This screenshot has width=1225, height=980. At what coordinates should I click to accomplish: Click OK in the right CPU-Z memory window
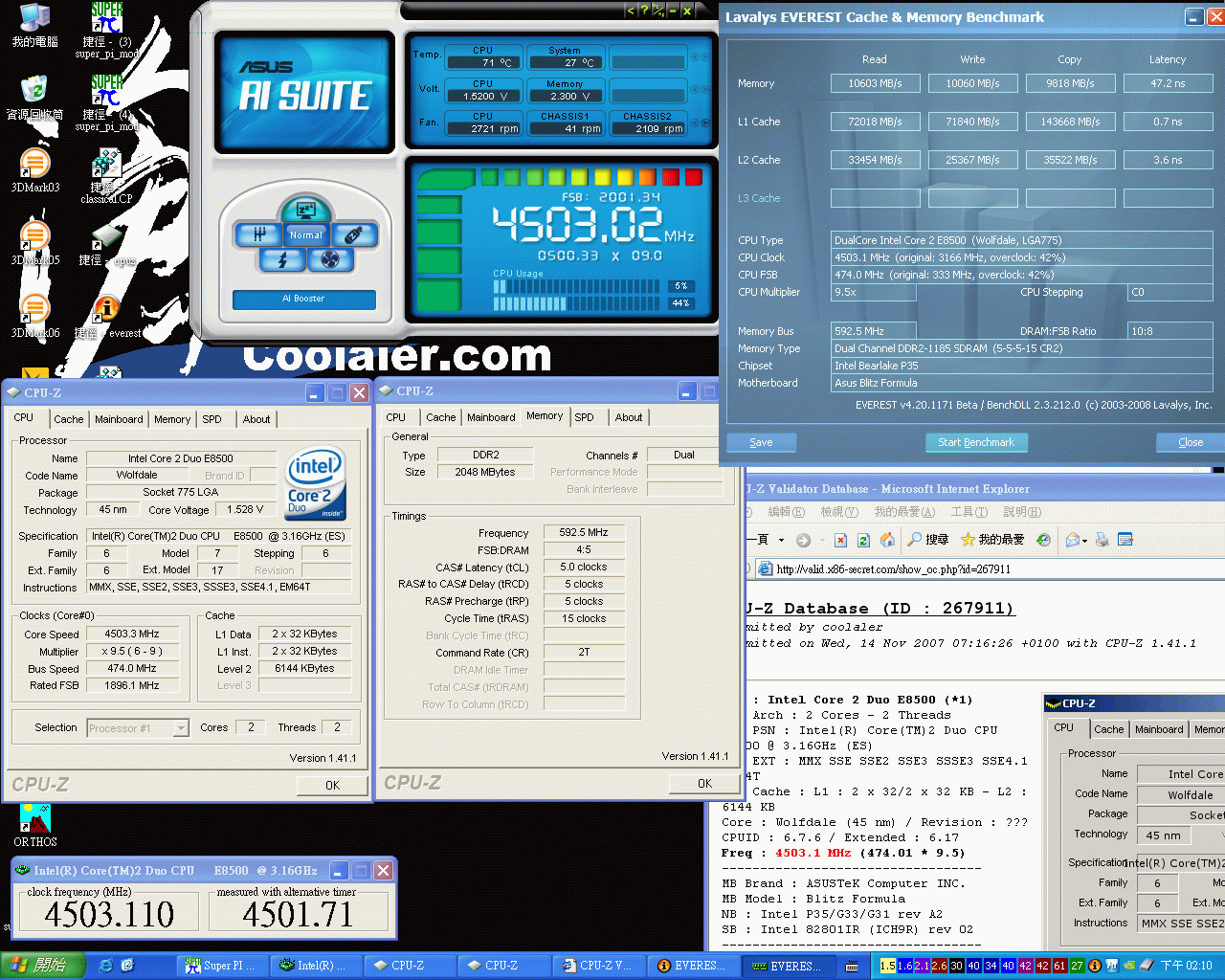[x=704, y=783]
